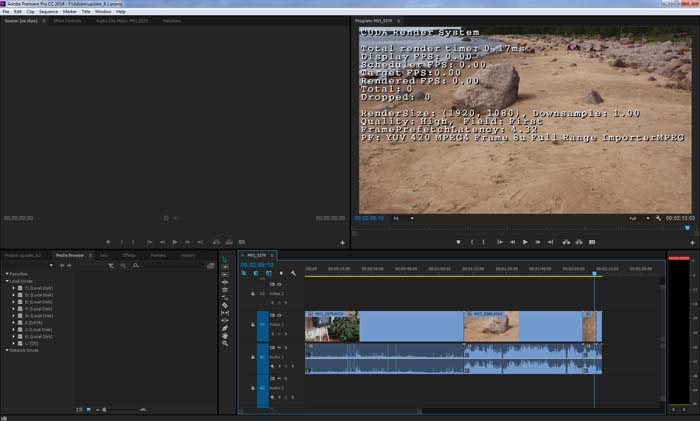Open the Media Browser recent directories dropdown
The image size is (700, 421).
point(51,266)
